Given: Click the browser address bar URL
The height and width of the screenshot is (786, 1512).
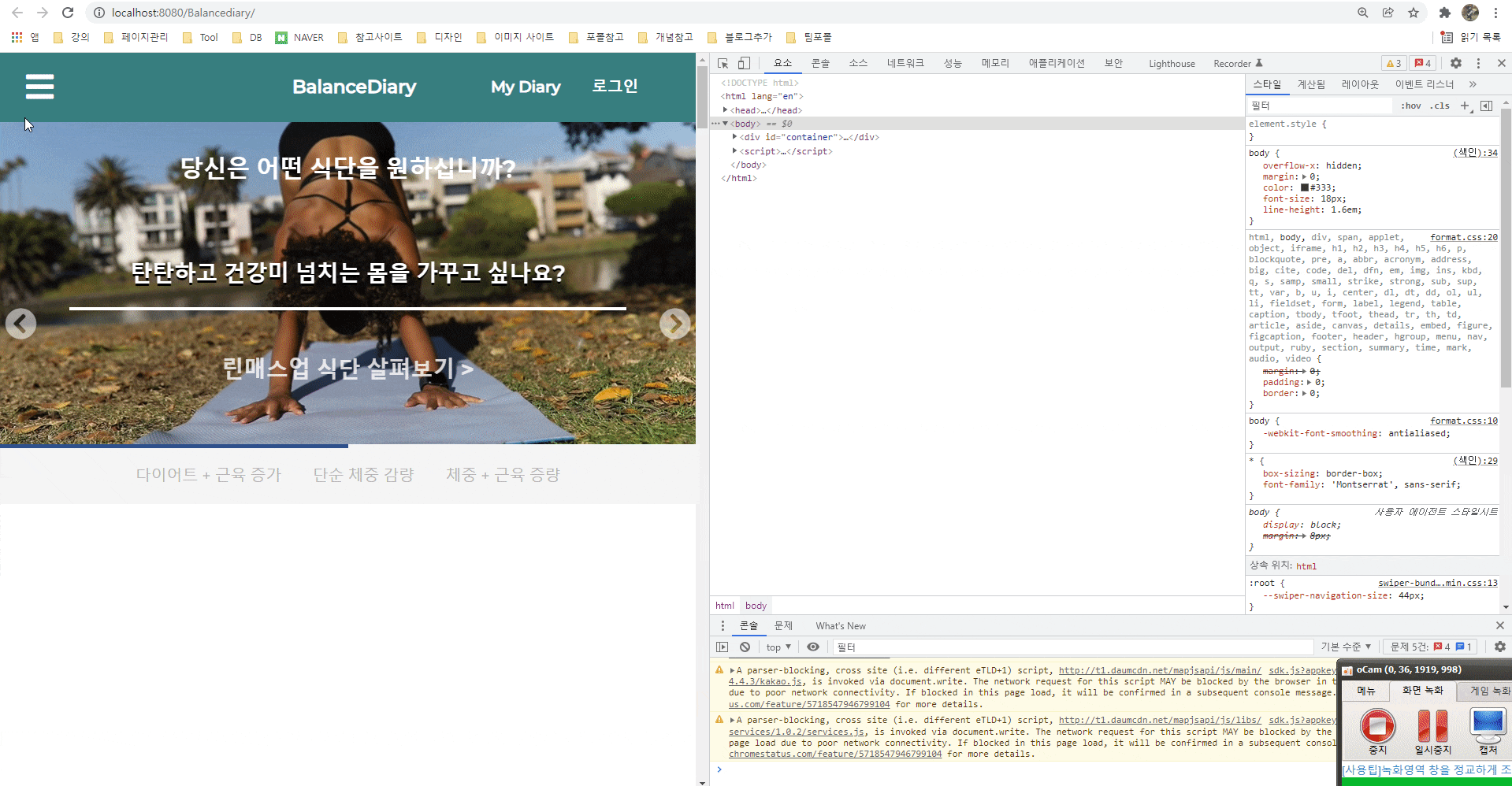Looking at the screenshot, I should click(x=184, y=13).
